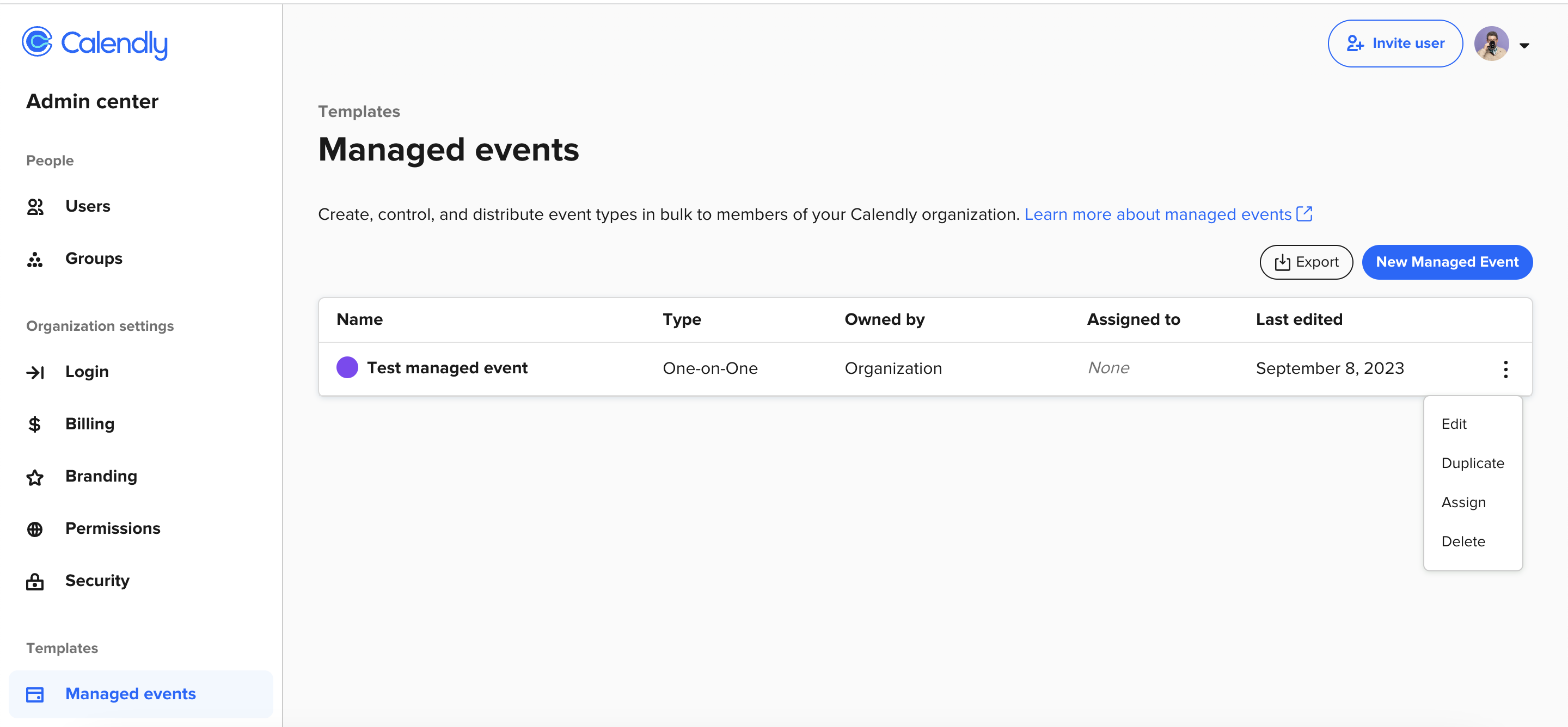
Task: Open the account dropdown arrow beside avatar
Action: coord(1524,45)
